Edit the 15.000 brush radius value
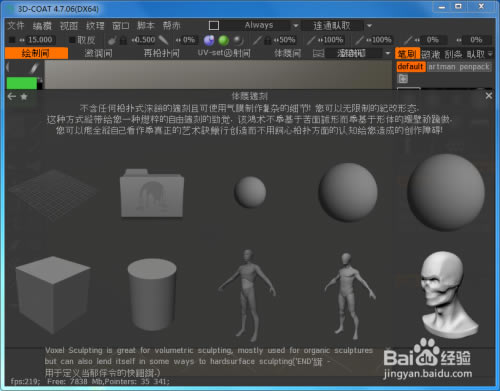Image resolution: width=500 pixels, height=391 pixels. [40, 40]
